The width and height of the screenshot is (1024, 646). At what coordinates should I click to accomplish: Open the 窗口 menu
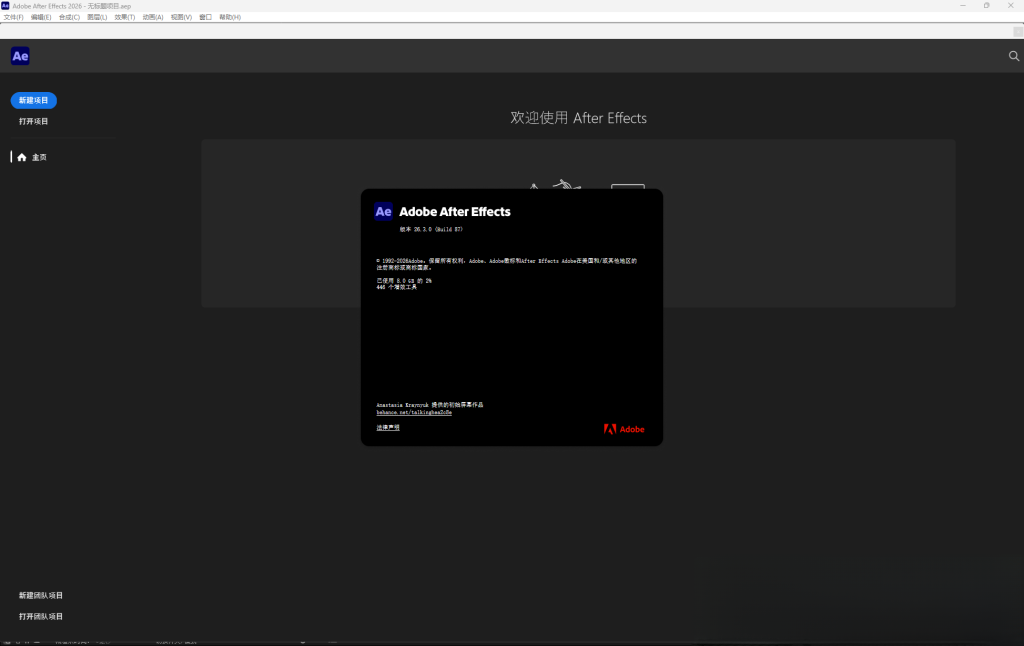tap(206, 17)
